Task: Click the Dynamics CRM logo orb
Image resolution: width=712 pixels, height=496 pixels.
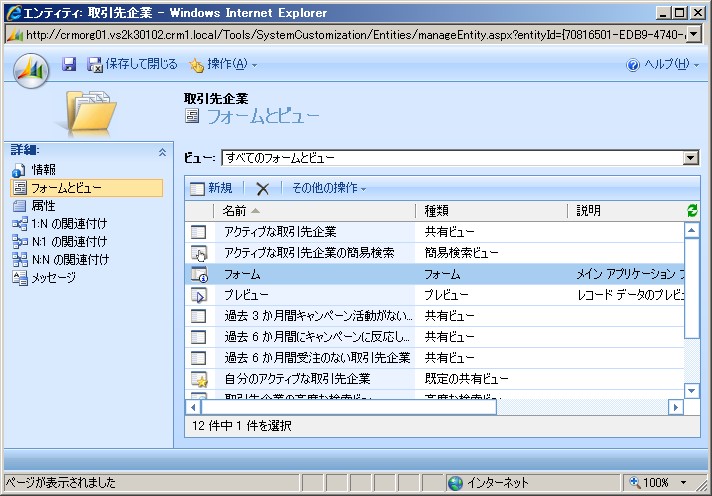Action: tap(31, 70)
